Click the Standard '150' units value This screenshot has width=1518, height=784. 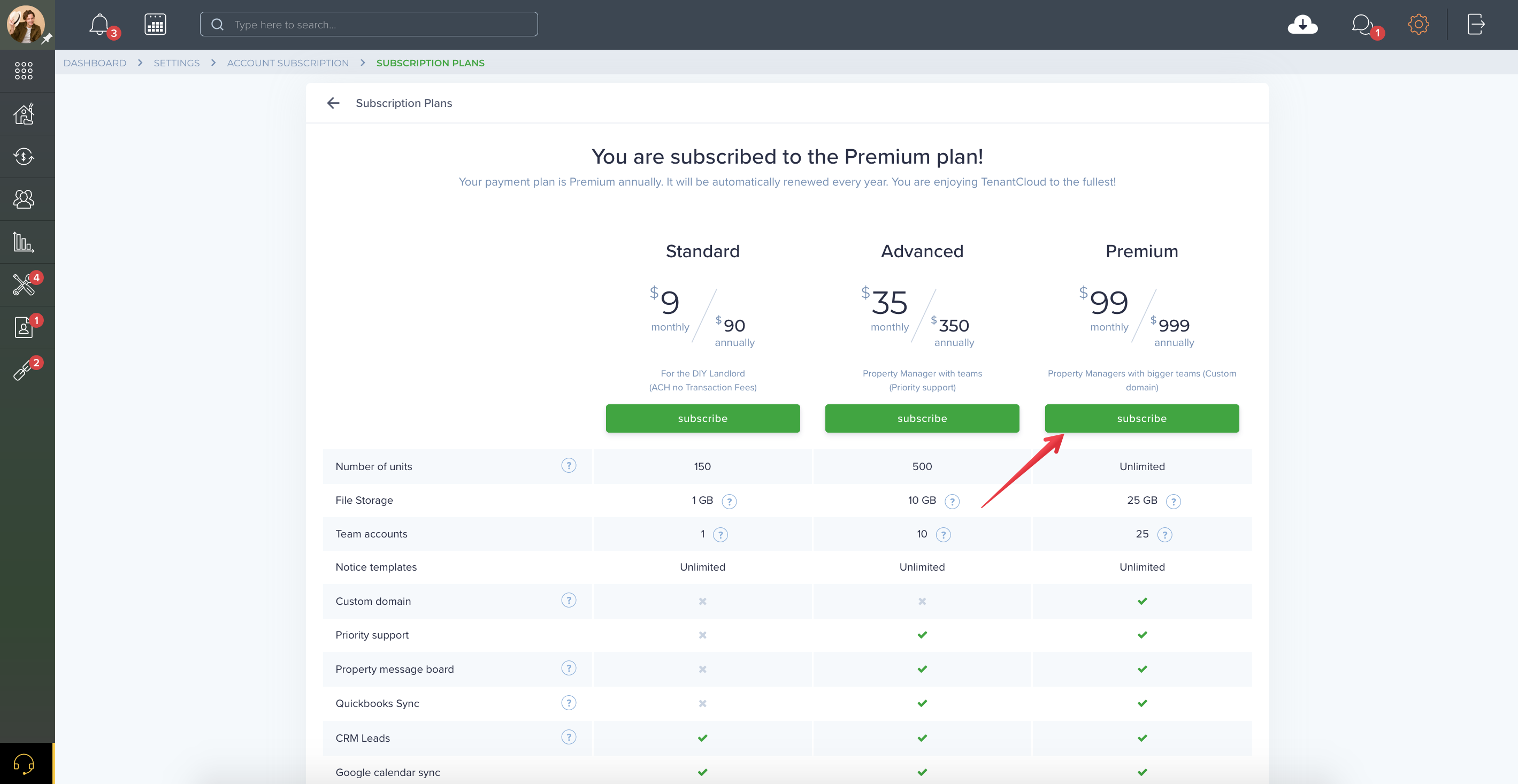[702, 466]
